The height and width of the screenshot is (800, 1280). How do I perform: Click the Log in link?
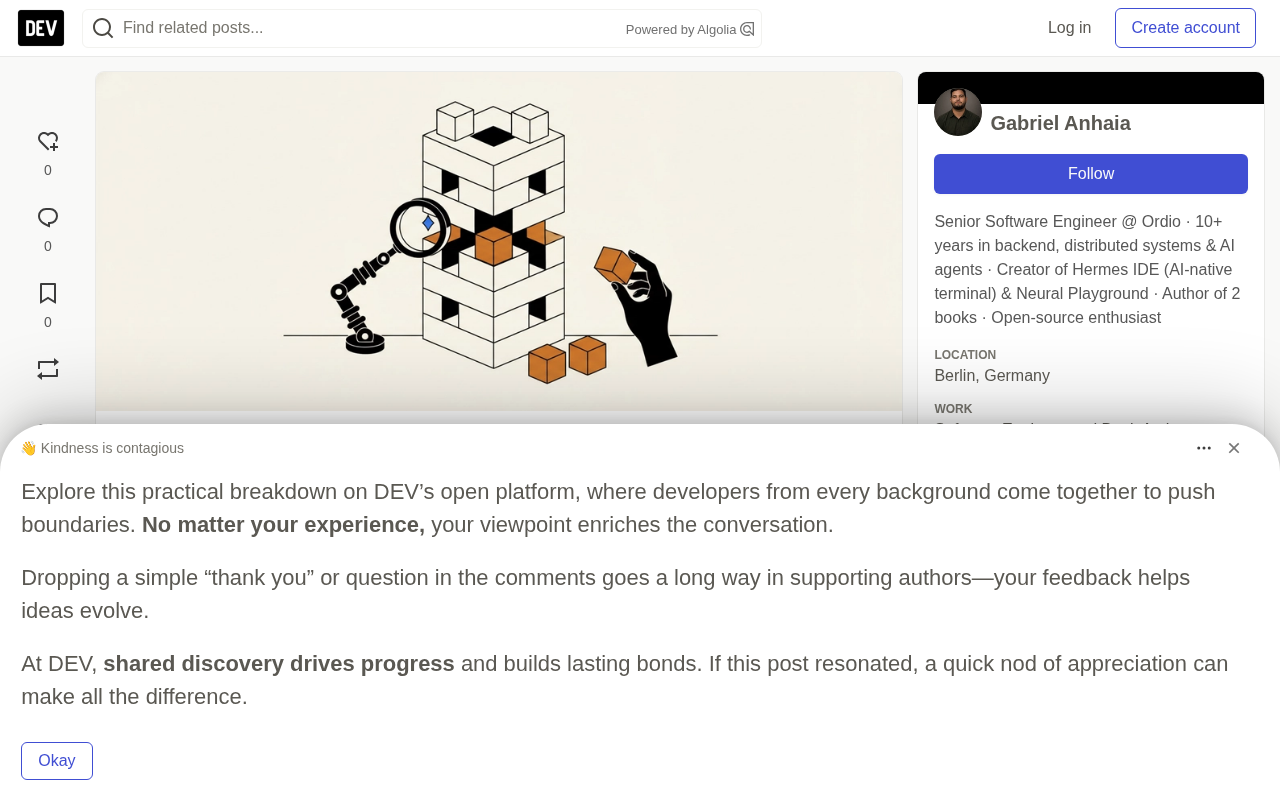(1069, 28)
